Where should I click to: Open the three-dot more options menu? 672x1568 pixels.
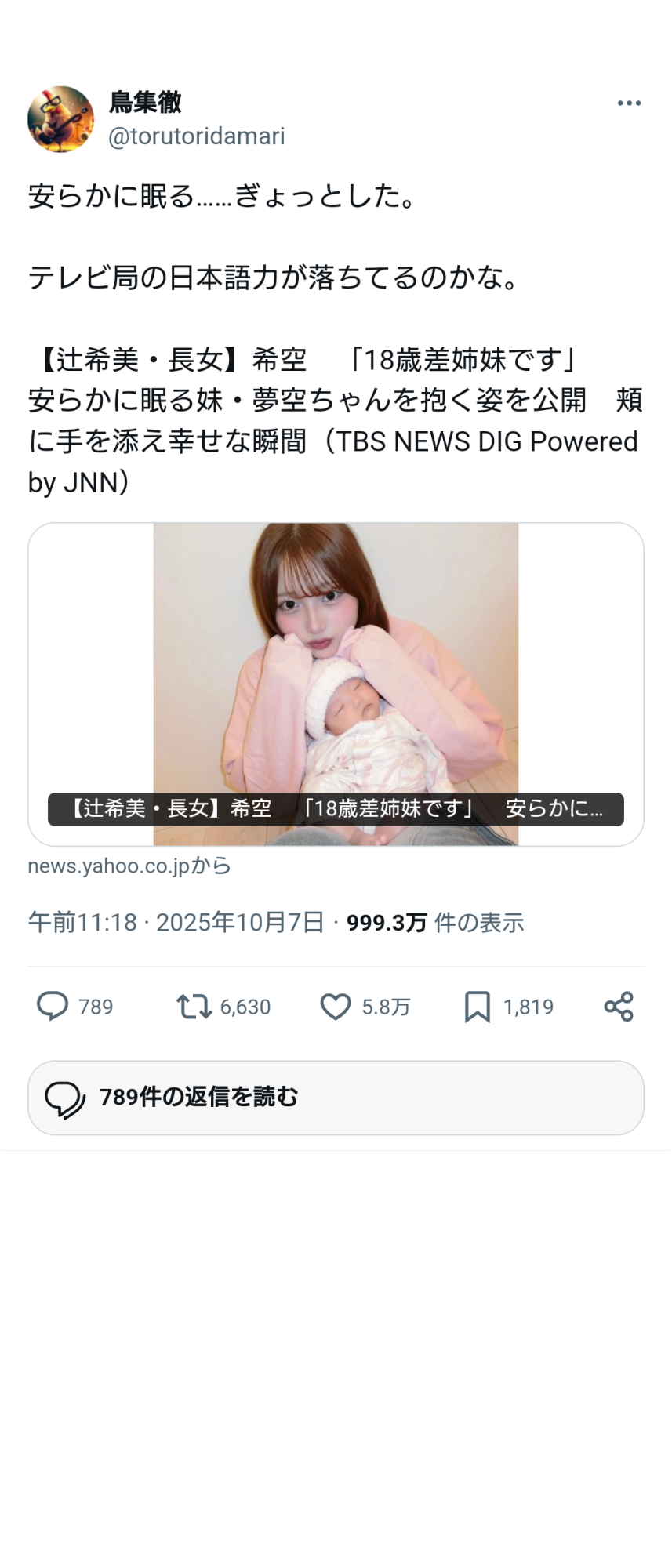click(x=629, y=103)
